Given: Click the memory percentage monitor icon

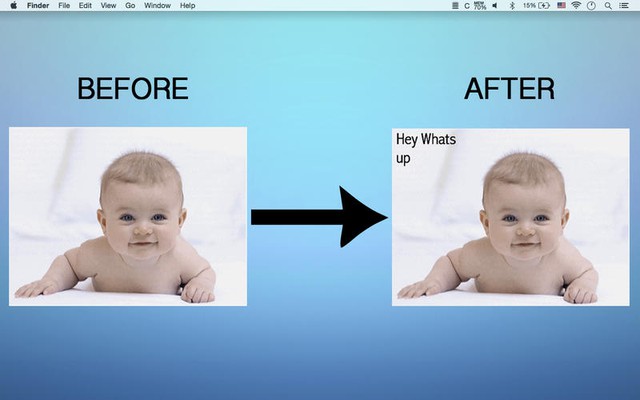Looking at the screenshot, I should click(x=480, y=5).
